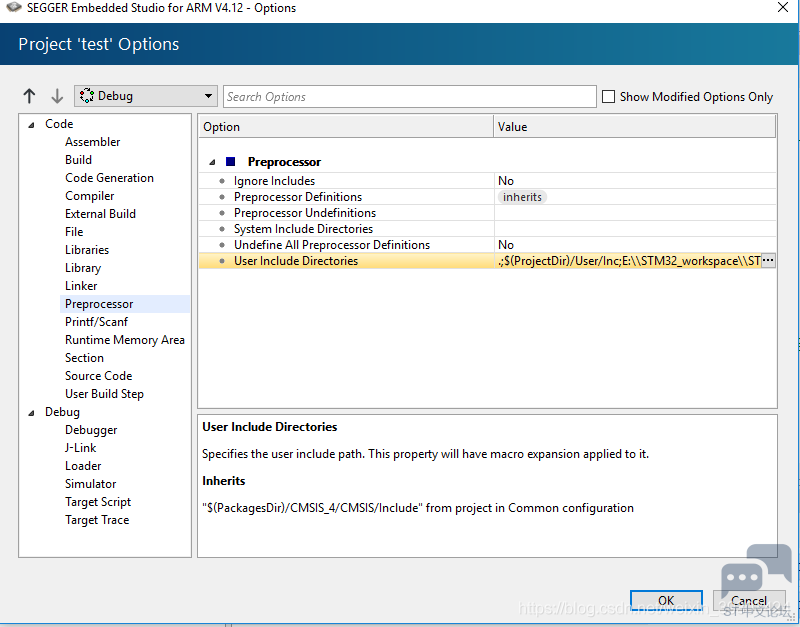The image size is (800, 627).
Task: Select the Loader category
Action: click(83, 466)
